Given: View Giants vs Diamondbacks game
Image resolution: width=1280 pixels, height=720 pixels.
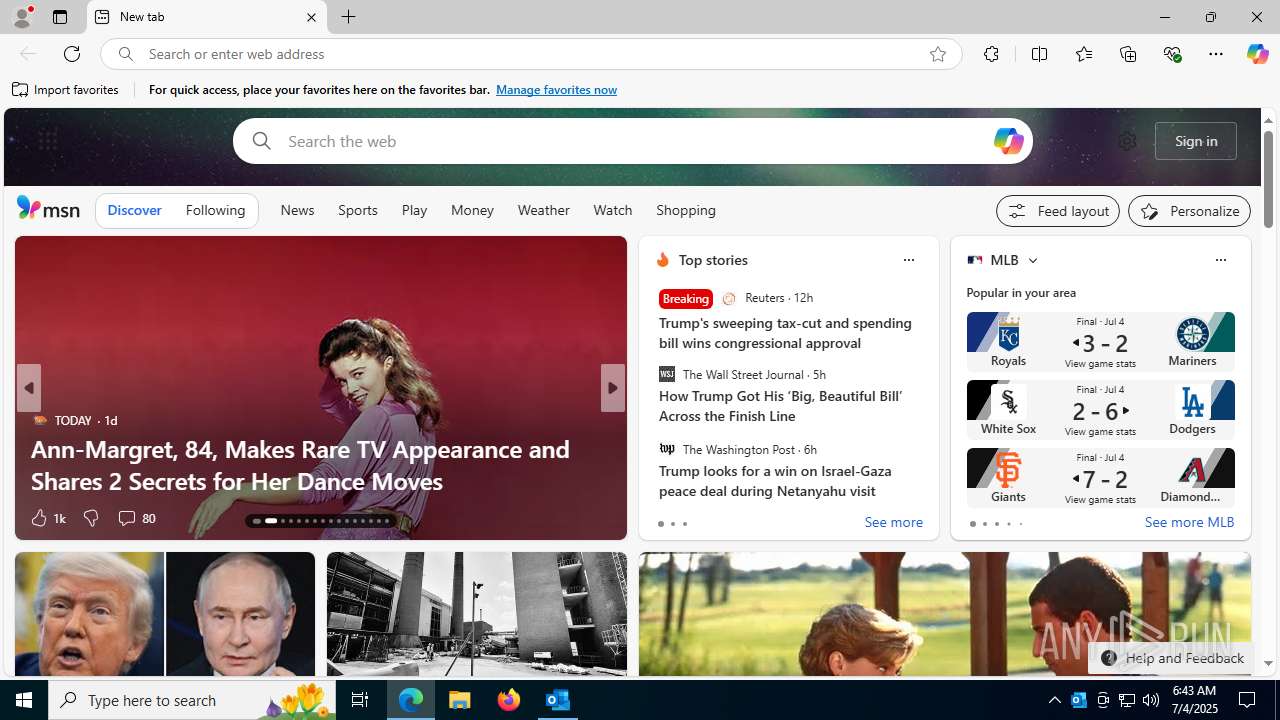Looking at the screenshot, I should (1100, 477).
